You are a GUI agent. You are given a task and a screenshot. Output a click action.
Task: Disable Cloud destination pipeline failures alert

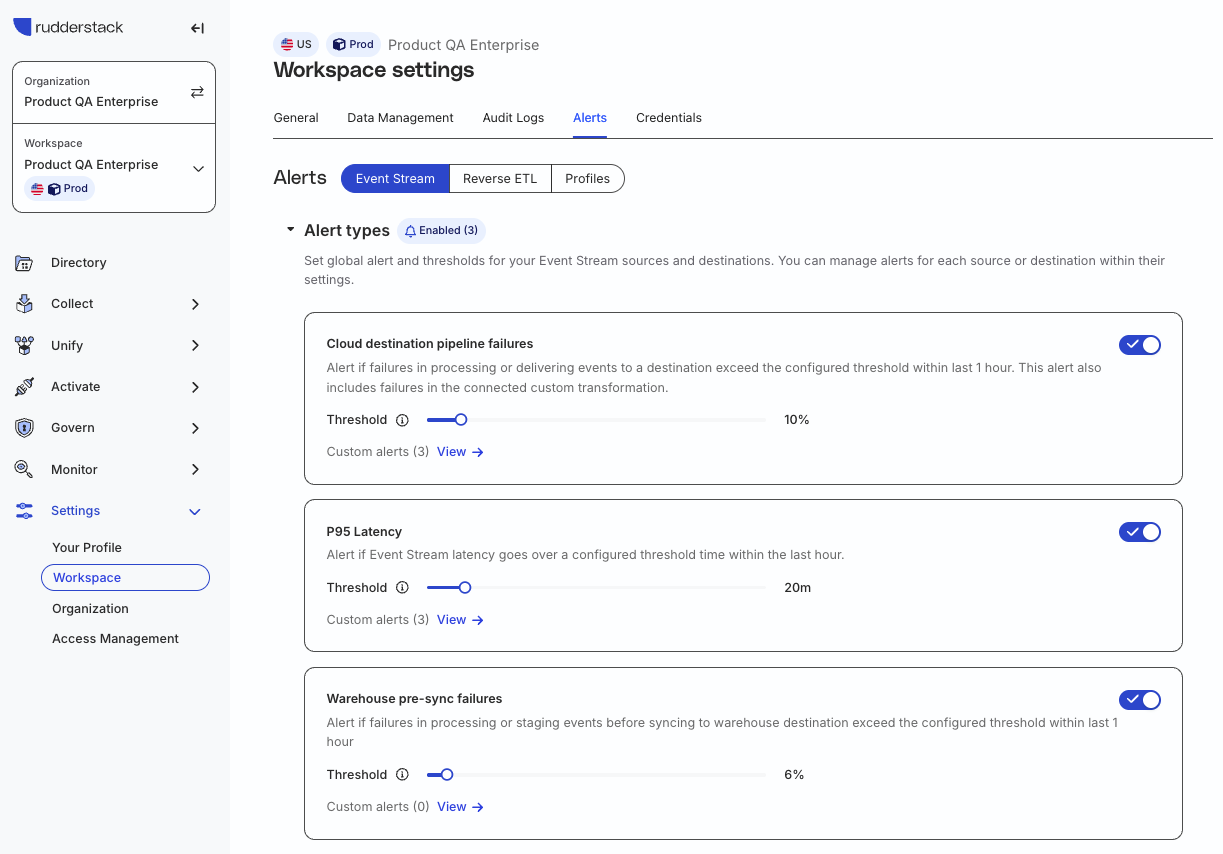click(x=1139, y=345)
